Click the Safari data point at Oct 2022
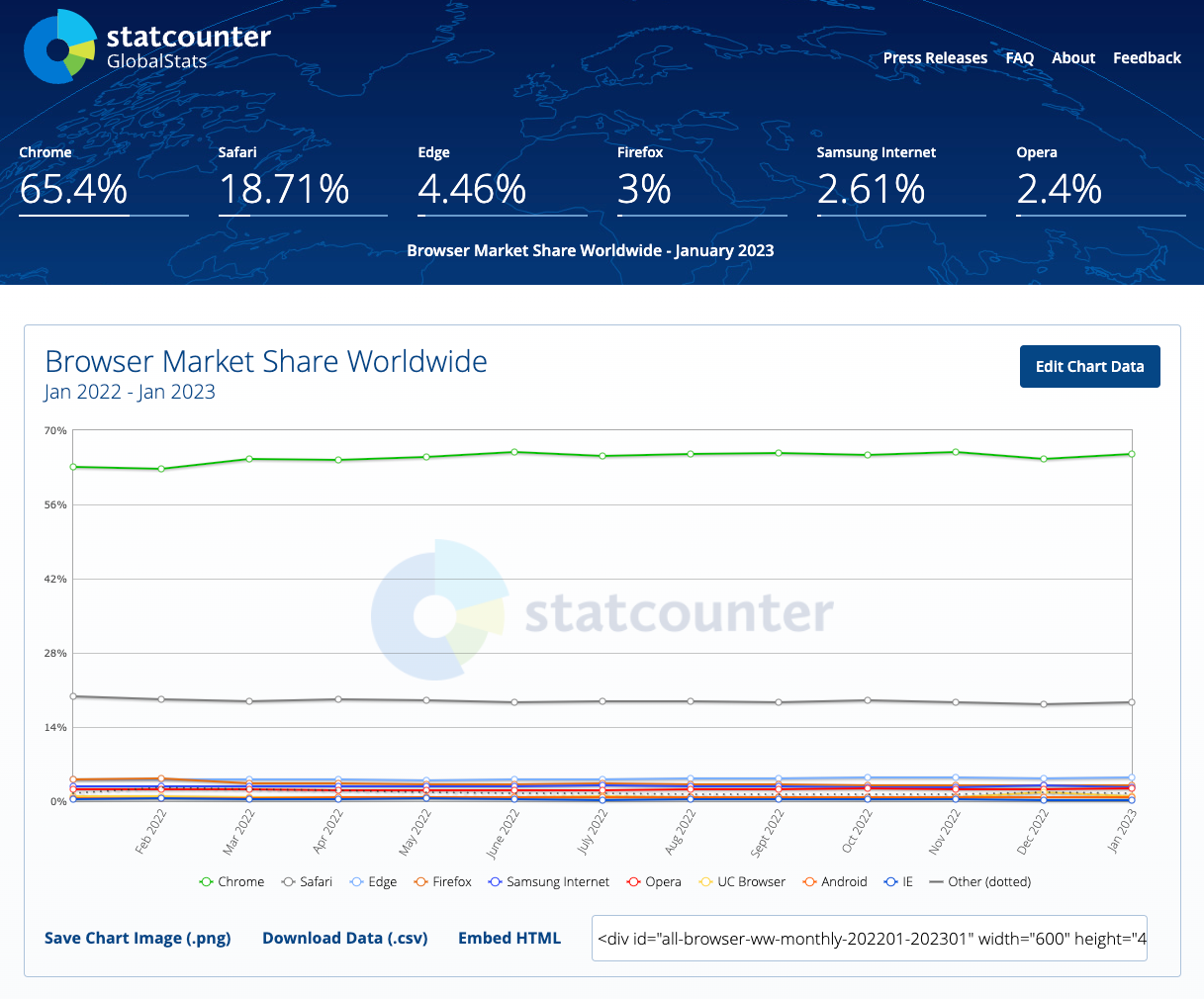 tap(868, 700)
